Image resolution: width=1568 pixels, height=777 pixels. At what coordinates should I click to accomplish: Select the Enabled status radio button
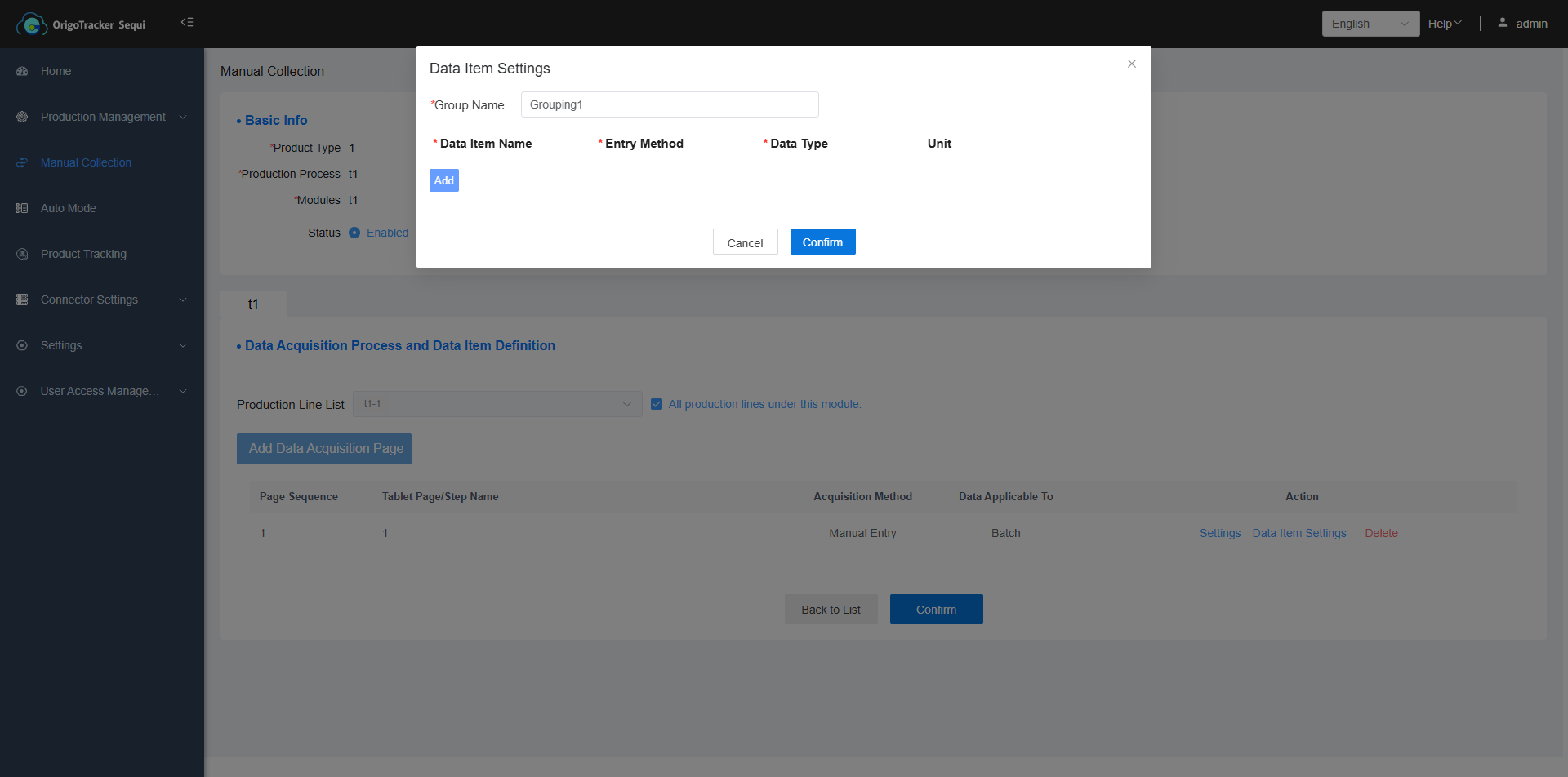[x=354, y=233]
